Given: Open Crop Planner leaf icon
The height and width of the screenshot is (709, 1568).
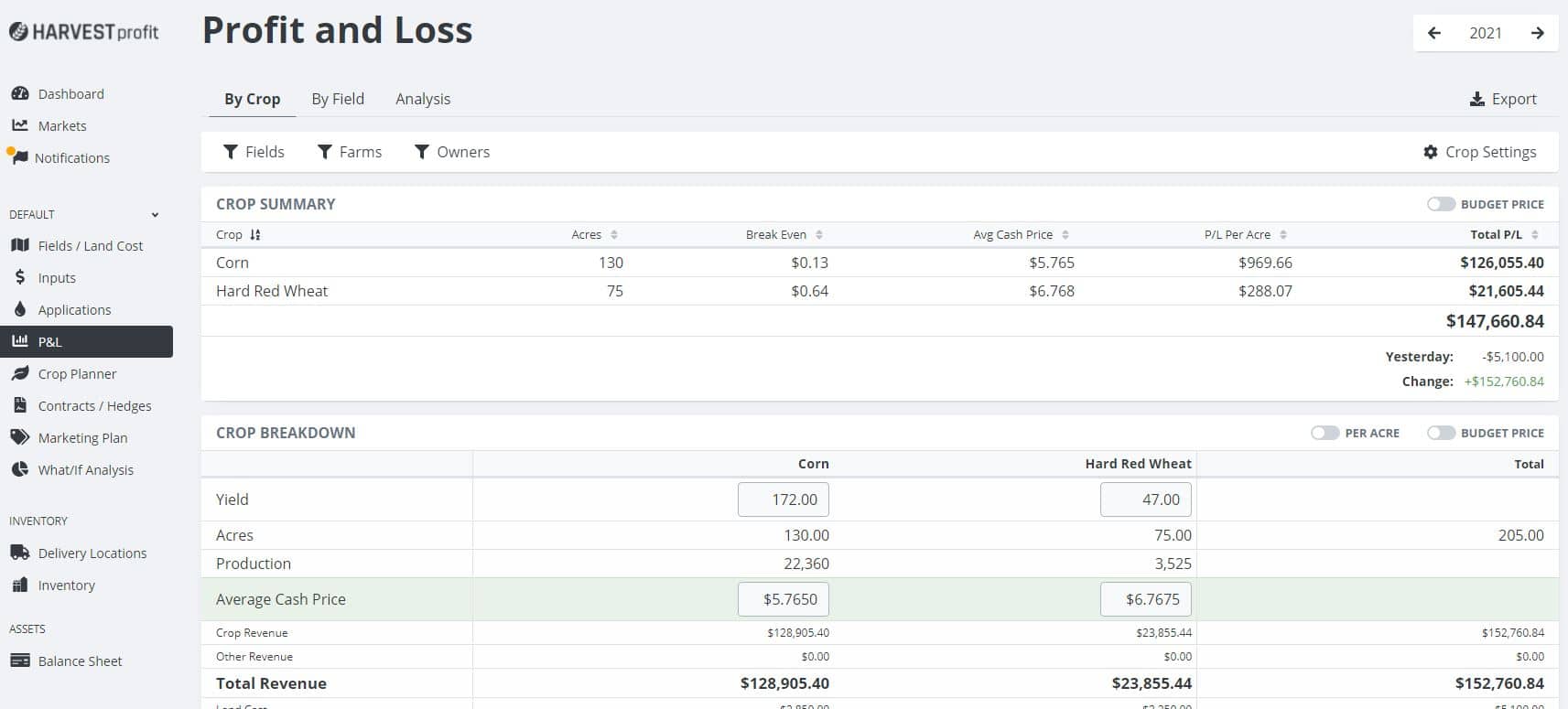Looking at the screenshot, I should [19, 374].
